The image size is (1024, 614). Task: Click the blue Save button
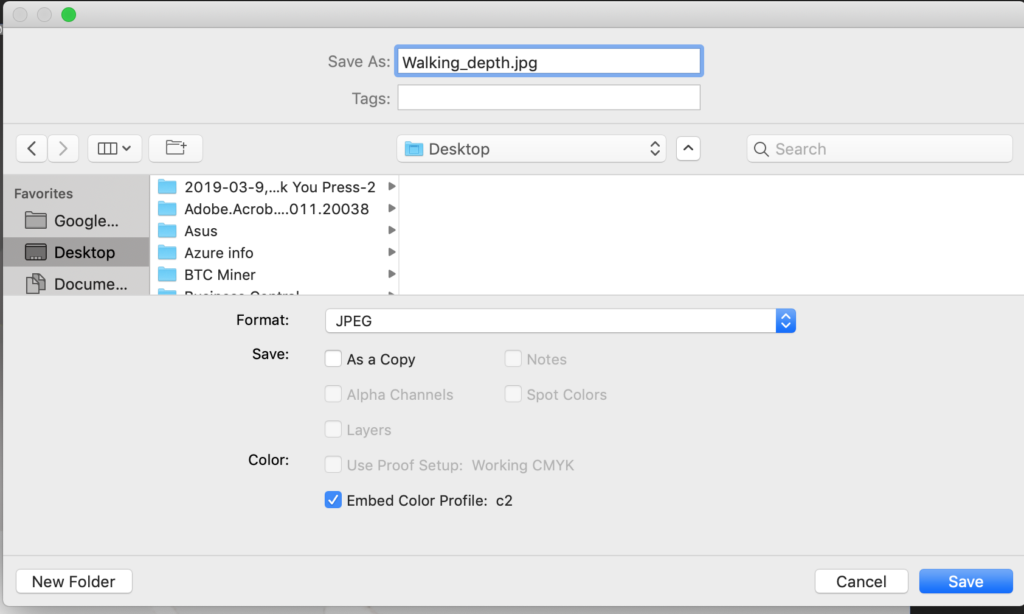click(x=966, y=581)
